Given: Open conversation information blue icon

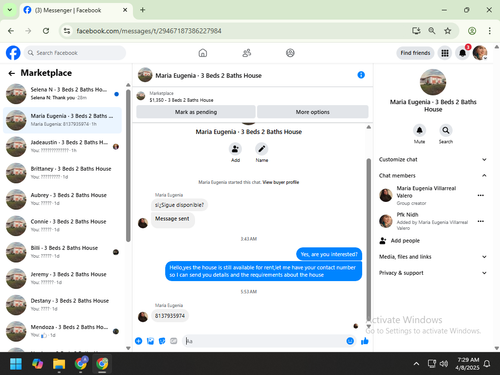Looking at the screenshot, I should (361, 75).
